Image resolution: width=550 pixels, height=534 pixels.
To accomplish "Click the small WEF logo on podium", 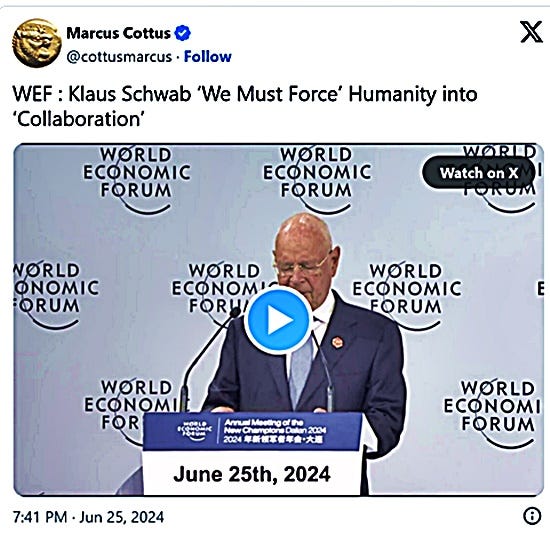I will point(195,430).
